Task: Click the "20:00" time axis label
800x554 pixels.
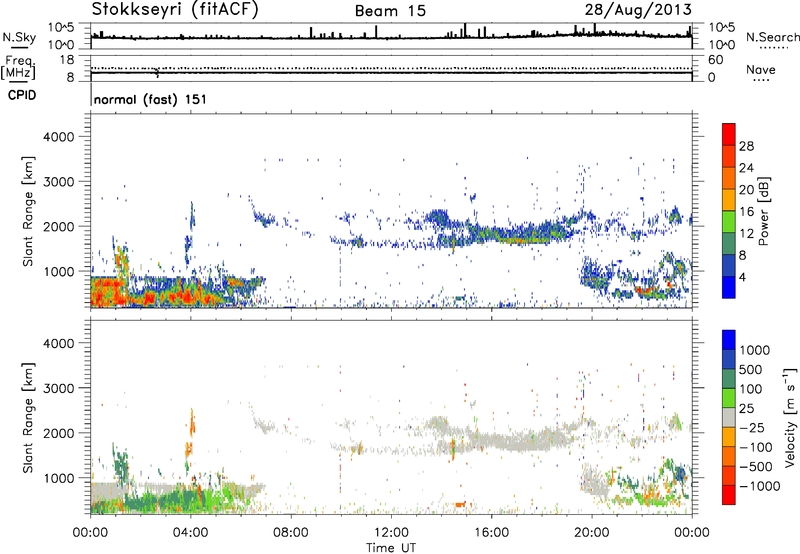Action: (x=592, y=533)
